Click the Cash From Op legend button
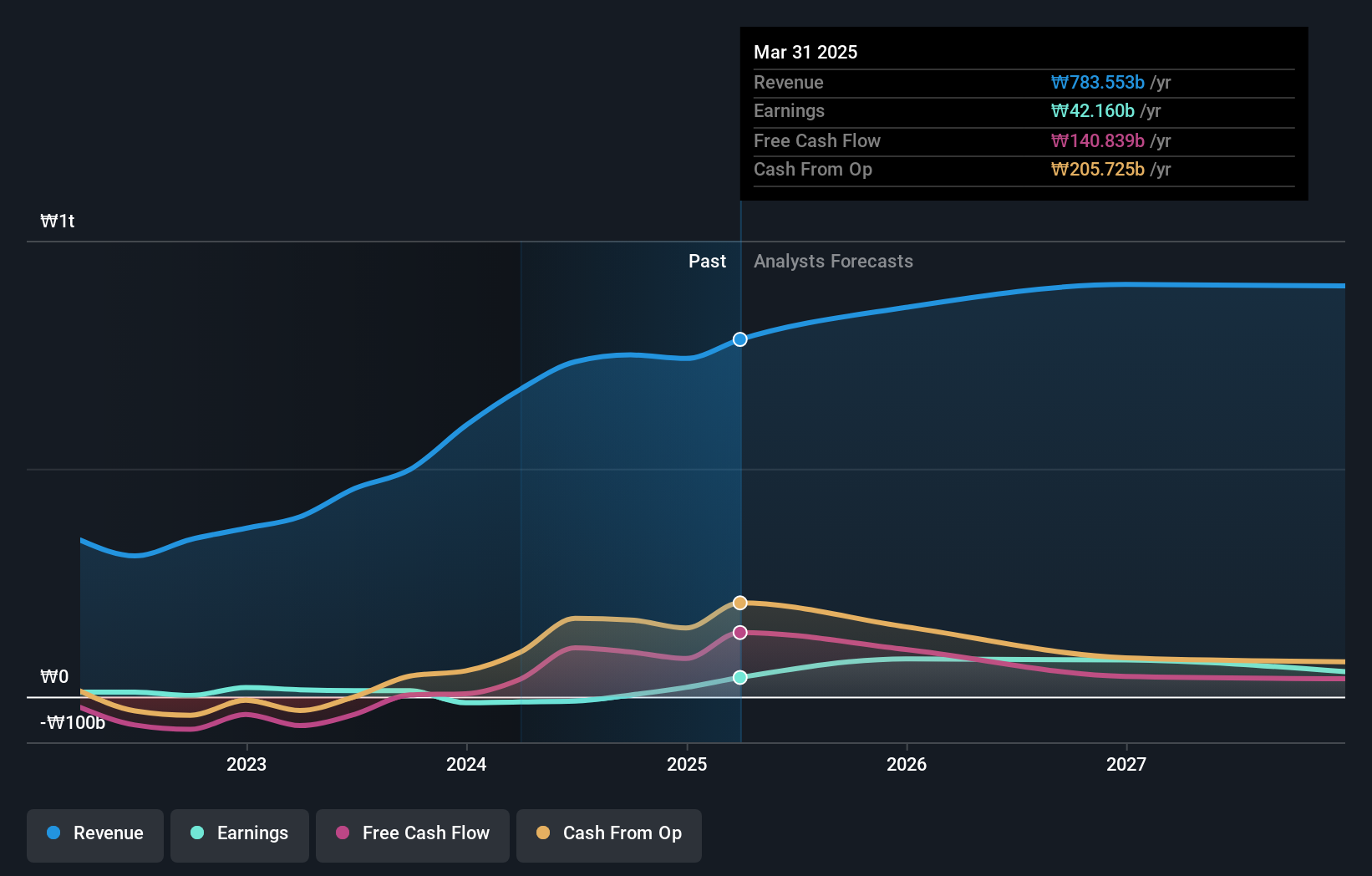1372x876 pixels. pyautogui.click(x=609, y=835)
